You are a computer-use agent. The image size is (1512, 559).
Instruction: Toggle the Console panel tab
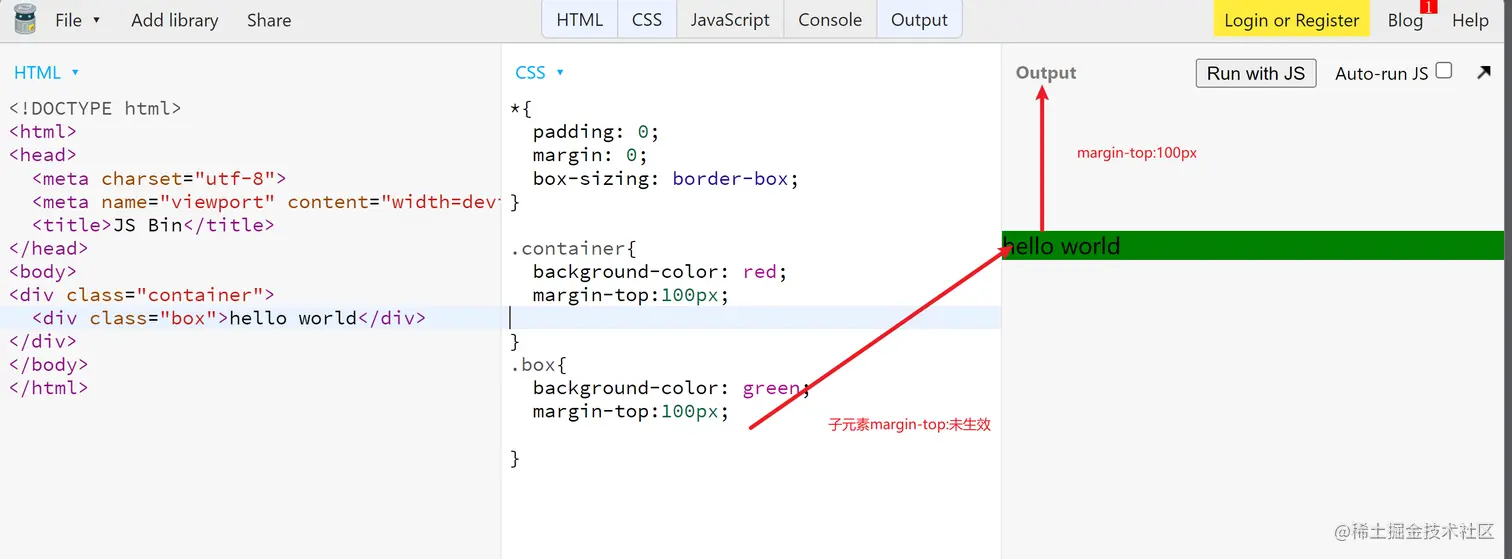click(830, 20)
